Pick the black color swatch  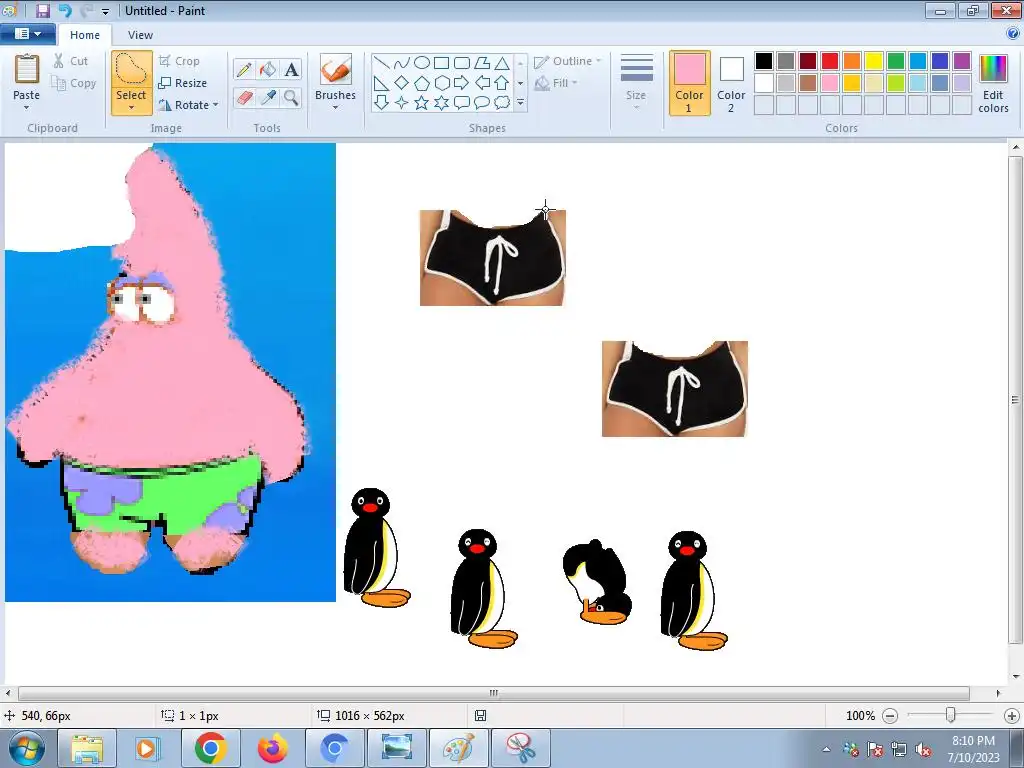(763, 61)
